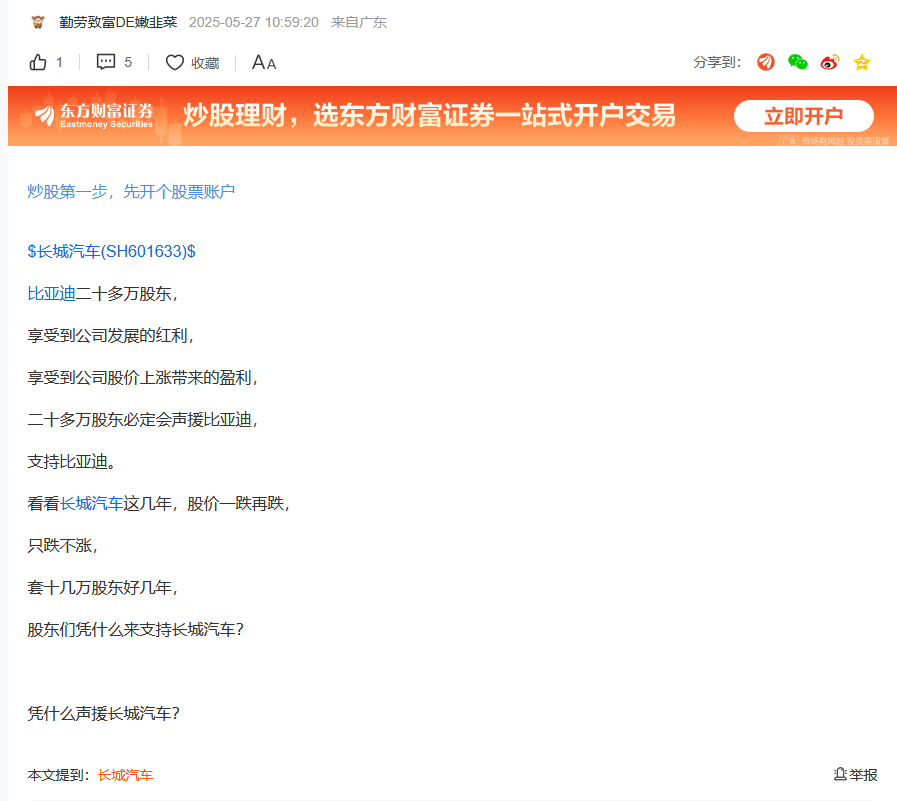Click the heart 收藏 favorite icon
Image resolution: width=897 pixels, height=801 pixels.
click(174, 62)
